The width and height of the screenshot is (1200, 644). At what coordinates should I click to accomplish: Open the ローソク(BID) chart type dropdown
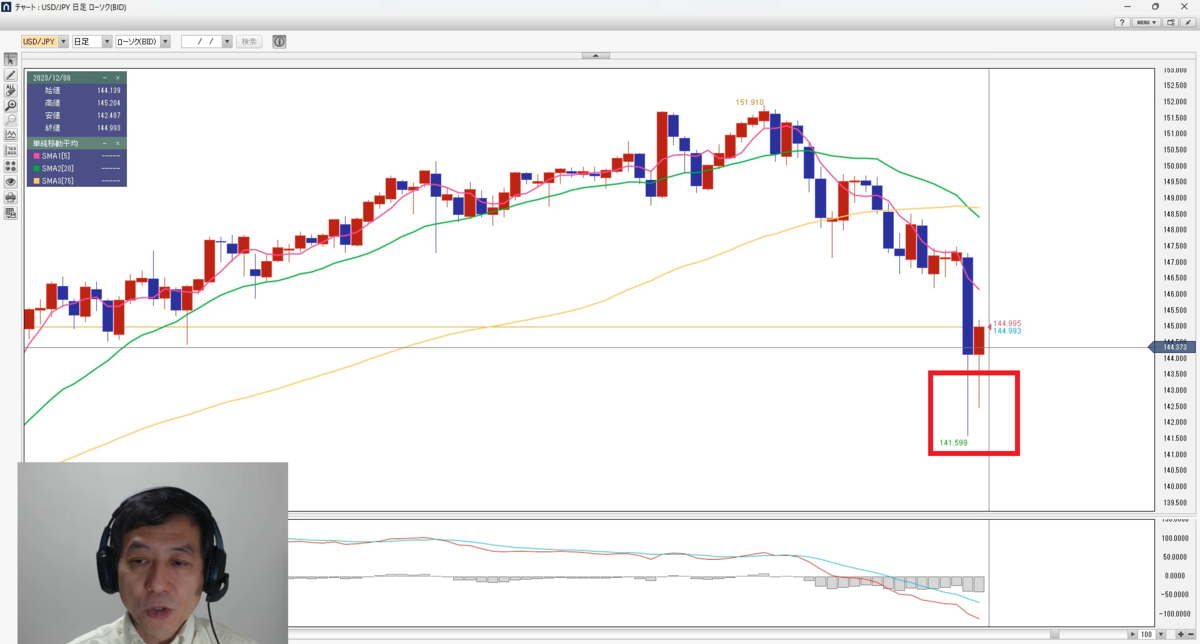165,42
